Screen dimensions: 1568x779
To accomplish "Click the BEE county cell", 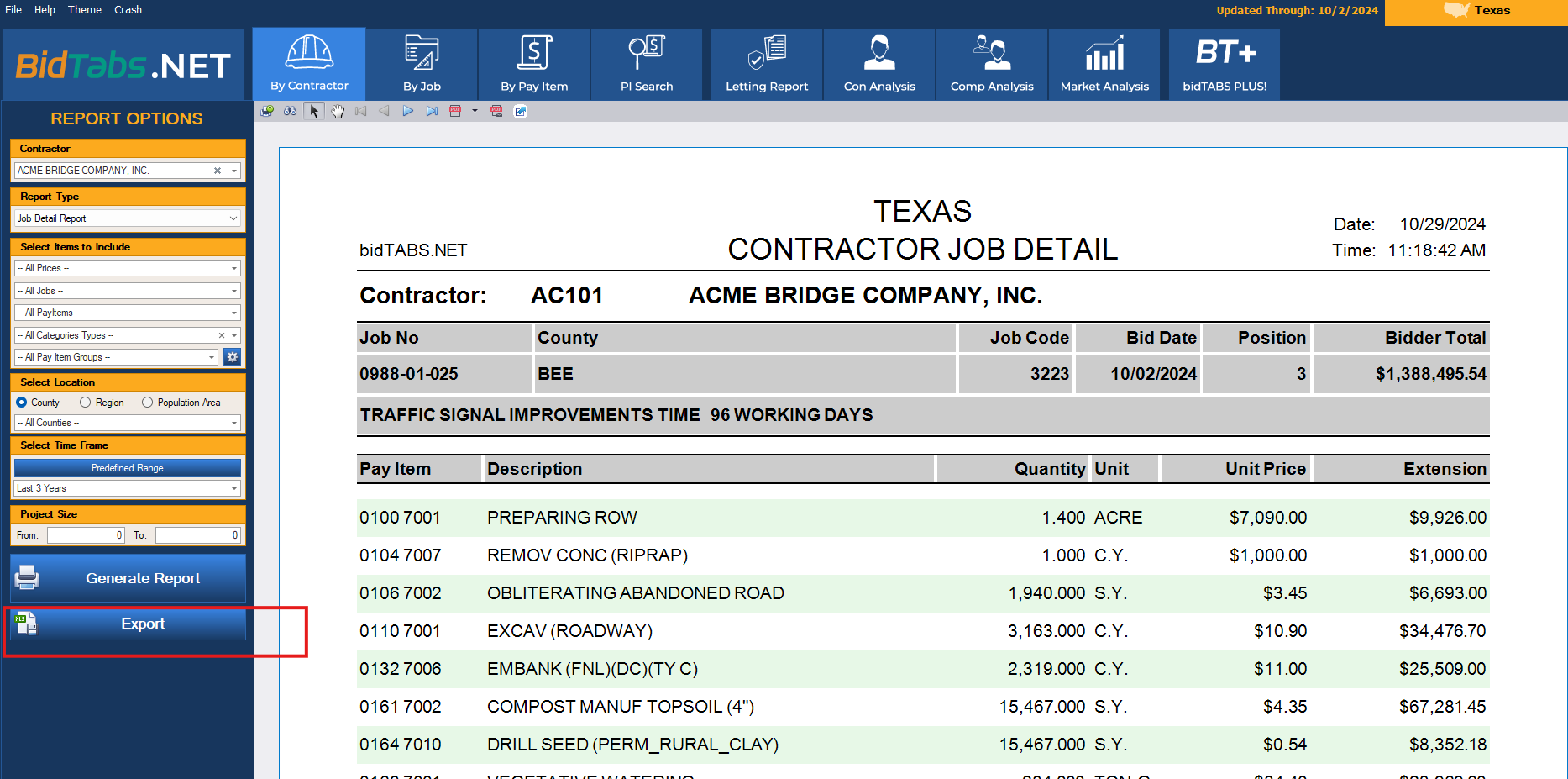I will pos(746,374).
